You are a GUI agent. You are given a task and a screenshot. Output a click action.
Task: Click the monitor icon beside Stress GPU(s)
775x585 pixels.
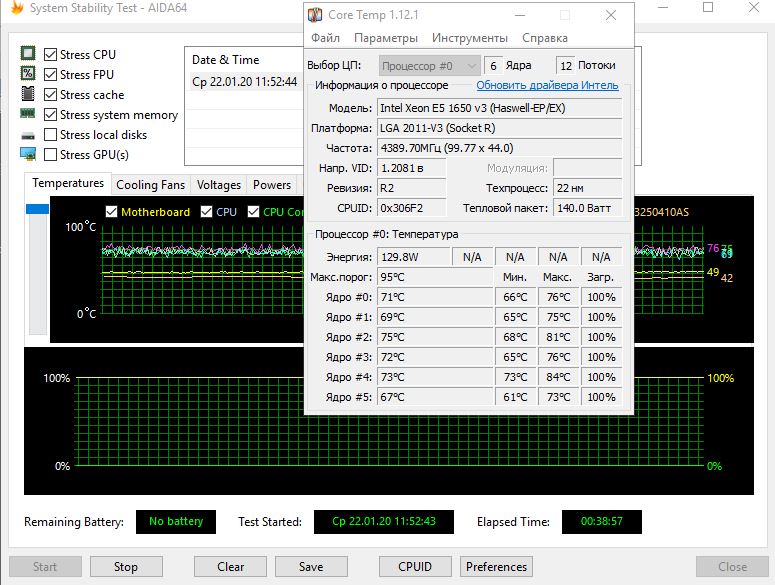coord(28,154)
